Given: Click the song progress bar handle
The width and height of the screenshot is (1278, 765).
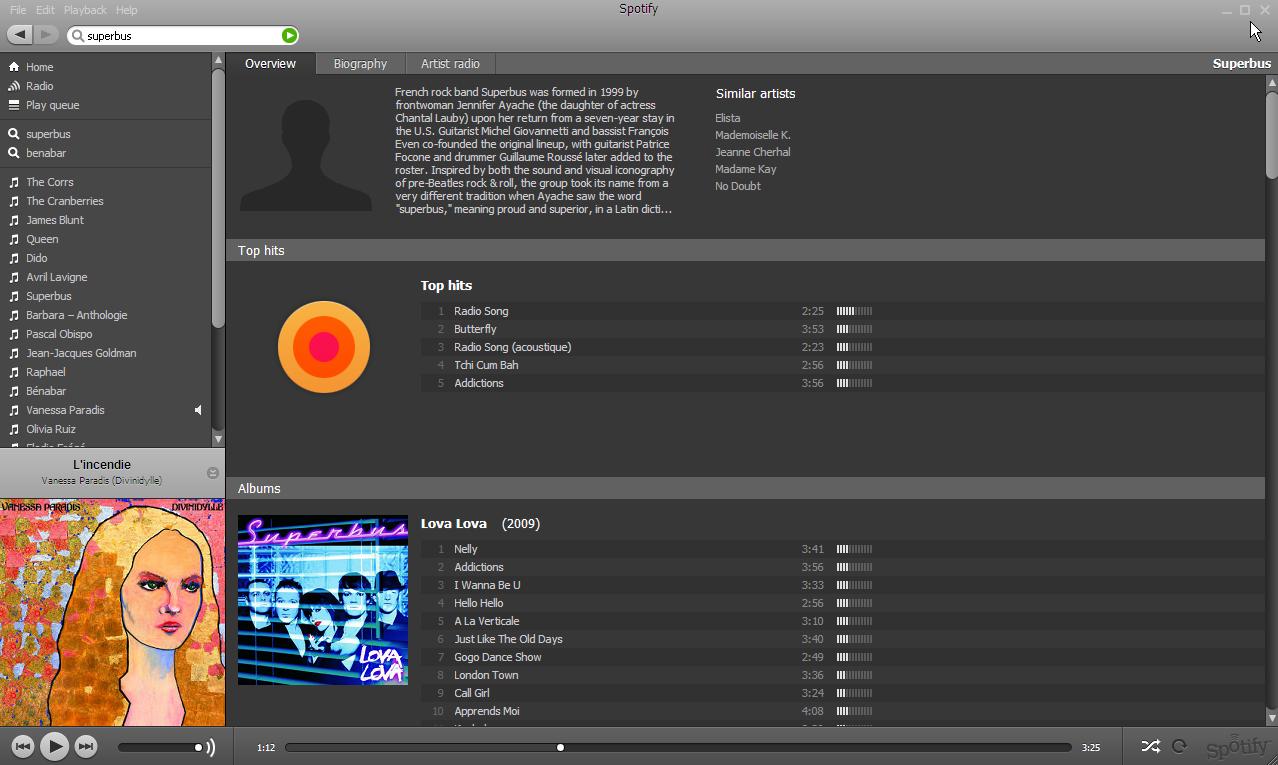Looking at the screenshot, I should (x=560, y=747).
